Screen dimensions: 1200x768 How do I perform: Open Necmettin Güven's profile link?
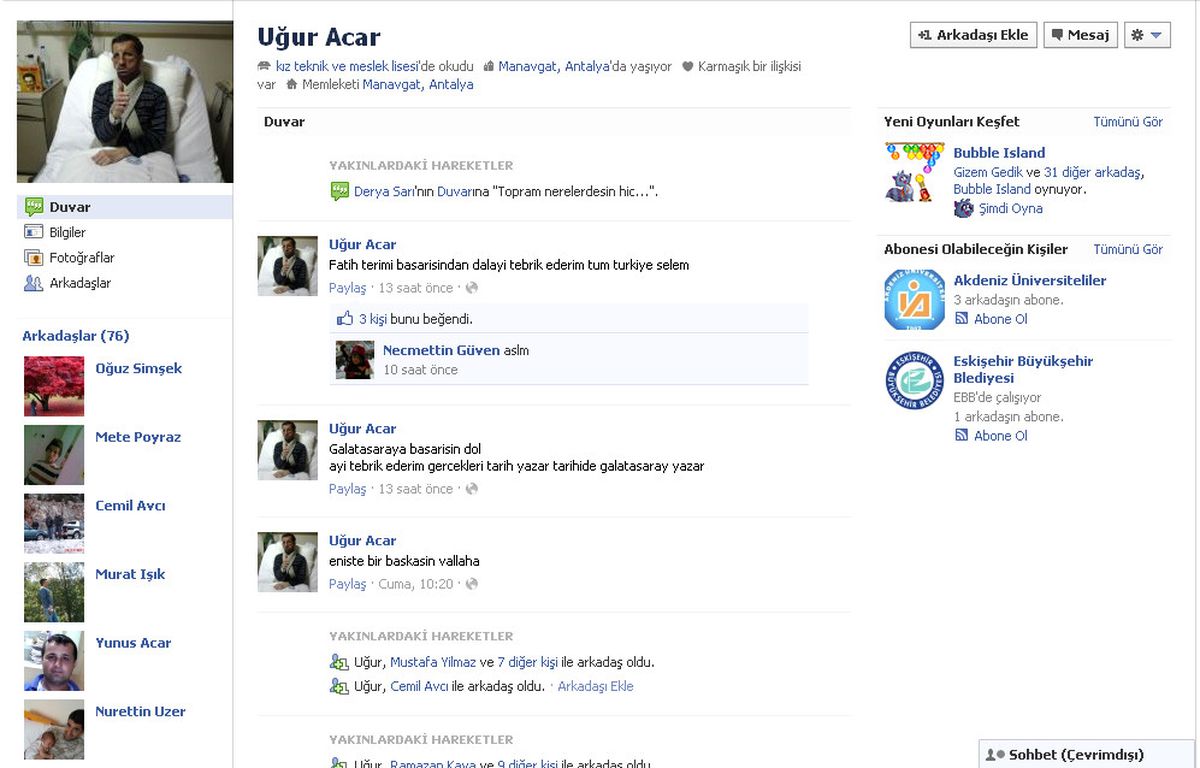[441, 350]
